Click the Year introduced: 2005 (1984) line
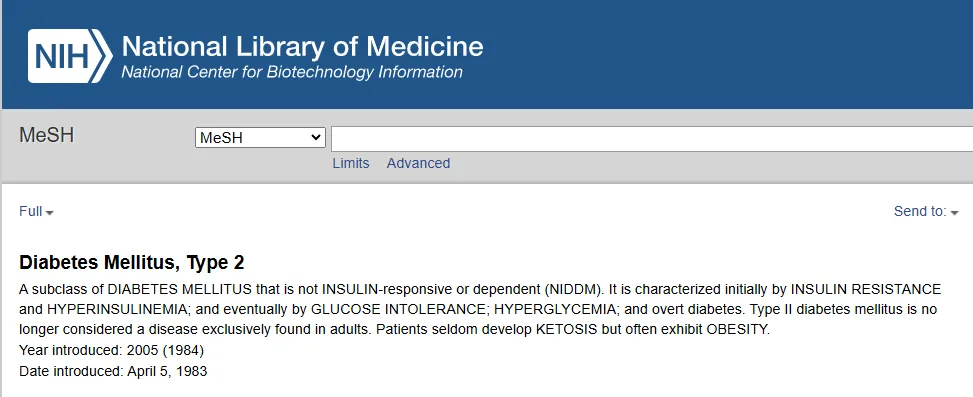 pos(112,350)
